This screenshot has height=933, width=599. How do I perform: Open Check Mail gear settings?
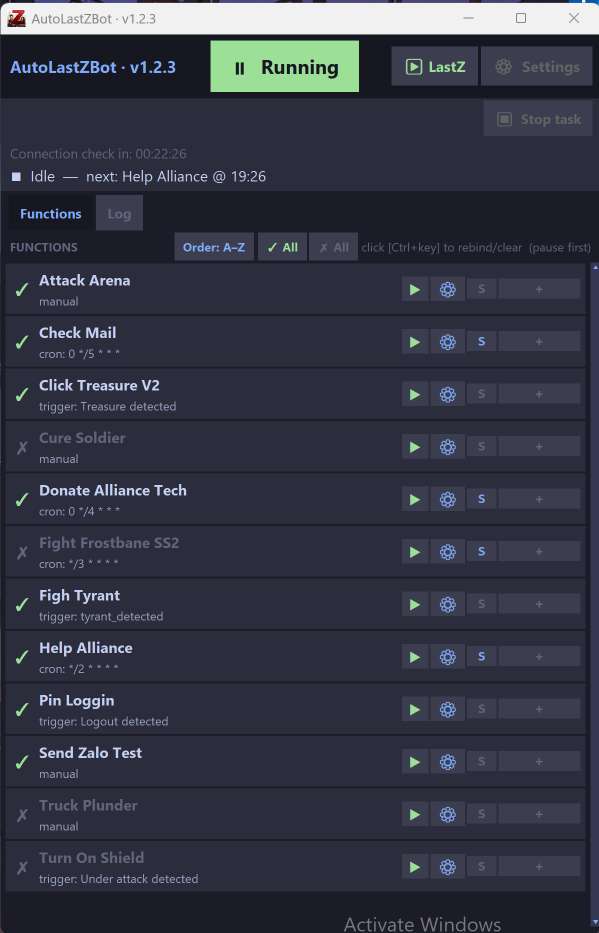click(447, 342)
